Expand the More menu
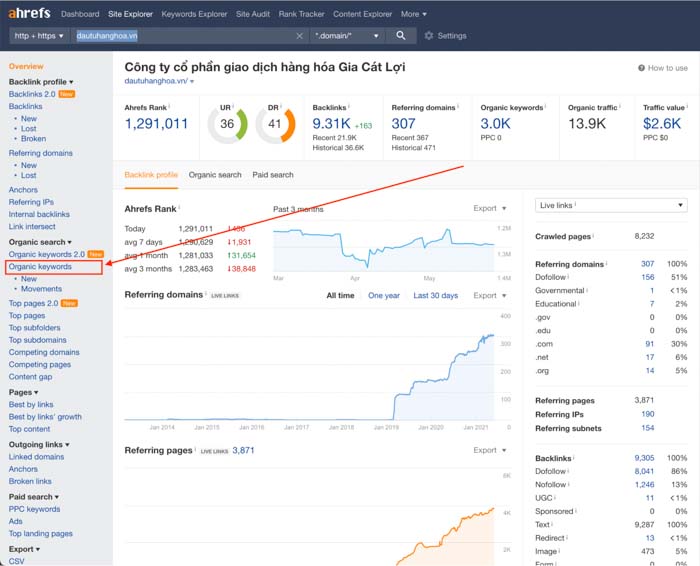This screenshot has width=700, height=566. tap(413, 14)
